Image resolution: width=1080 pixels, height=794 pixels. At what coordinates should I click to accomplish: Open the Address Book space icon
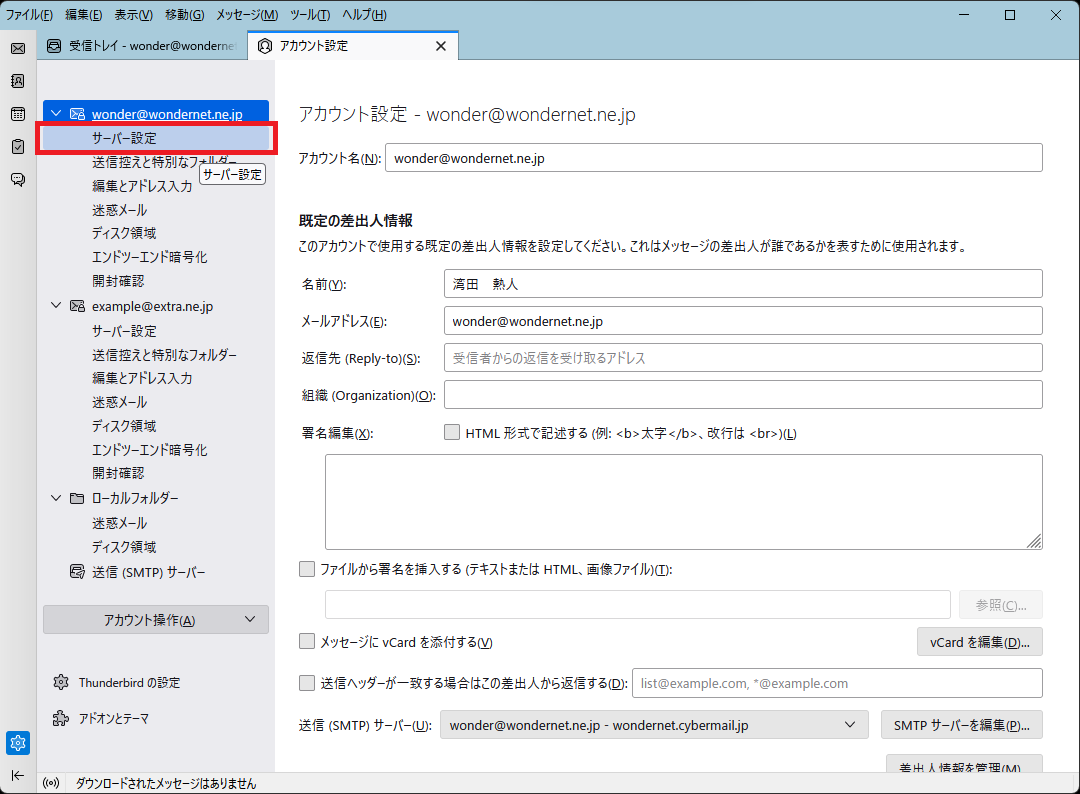pos(18,81)
